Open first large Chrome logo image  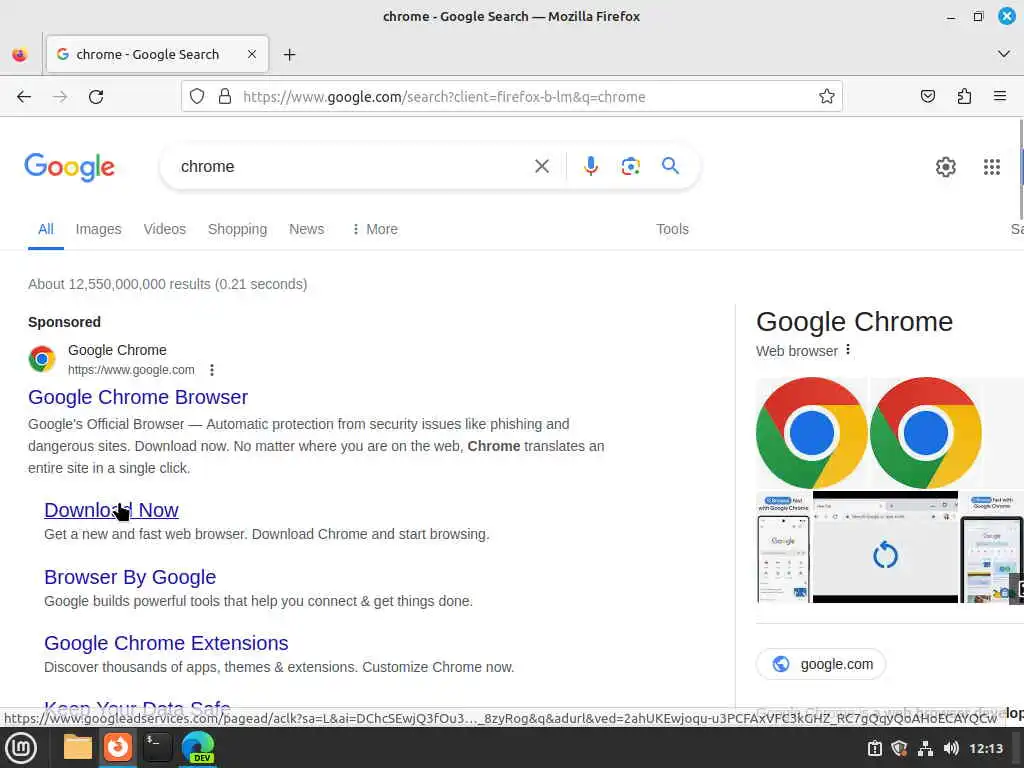tap(811, 432)
